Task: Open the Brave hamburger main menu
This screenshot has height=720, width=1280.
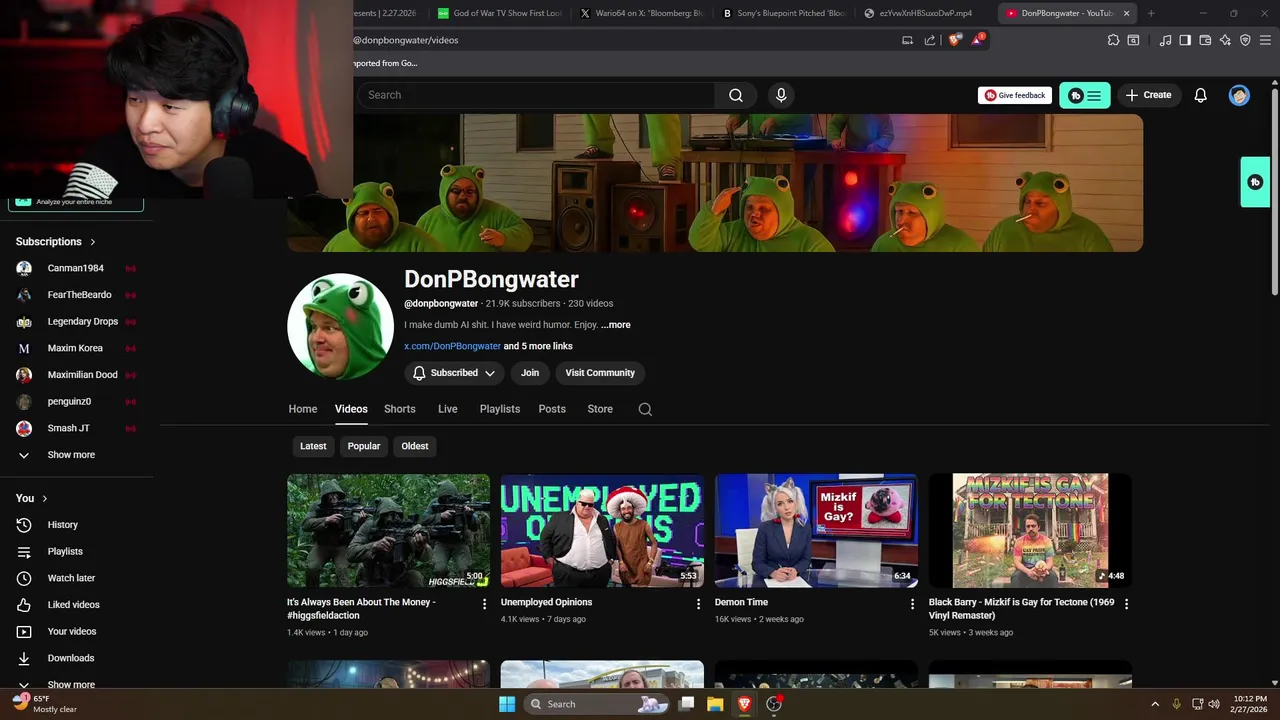Action: pos(1266,40)
